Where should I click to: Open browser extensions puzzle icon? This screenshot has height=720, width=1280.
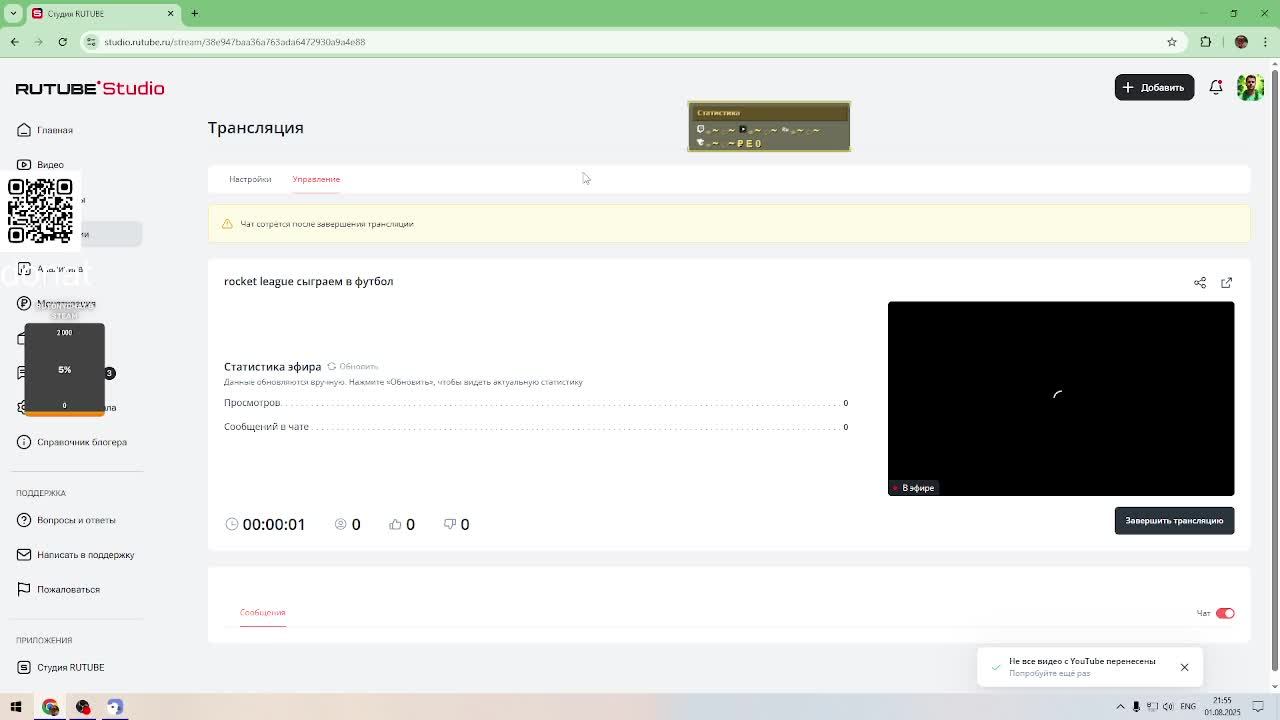1206,42
